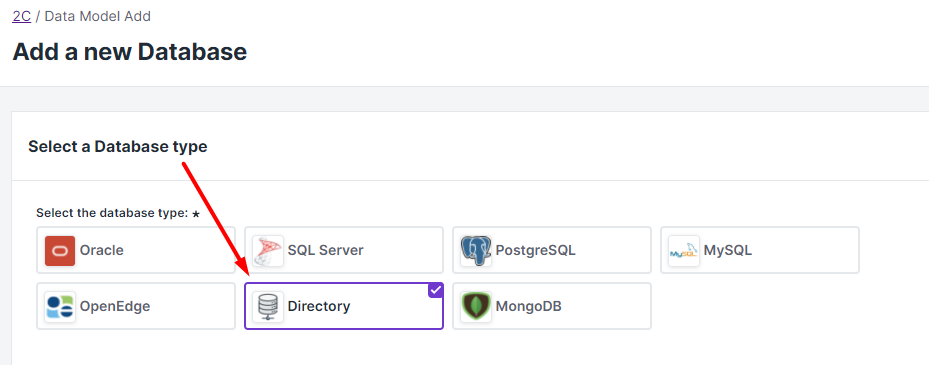Choose OpenEdge as database type
Image resolution: width=929 pixels, height=365 pixels.
[x=136, y=306]
